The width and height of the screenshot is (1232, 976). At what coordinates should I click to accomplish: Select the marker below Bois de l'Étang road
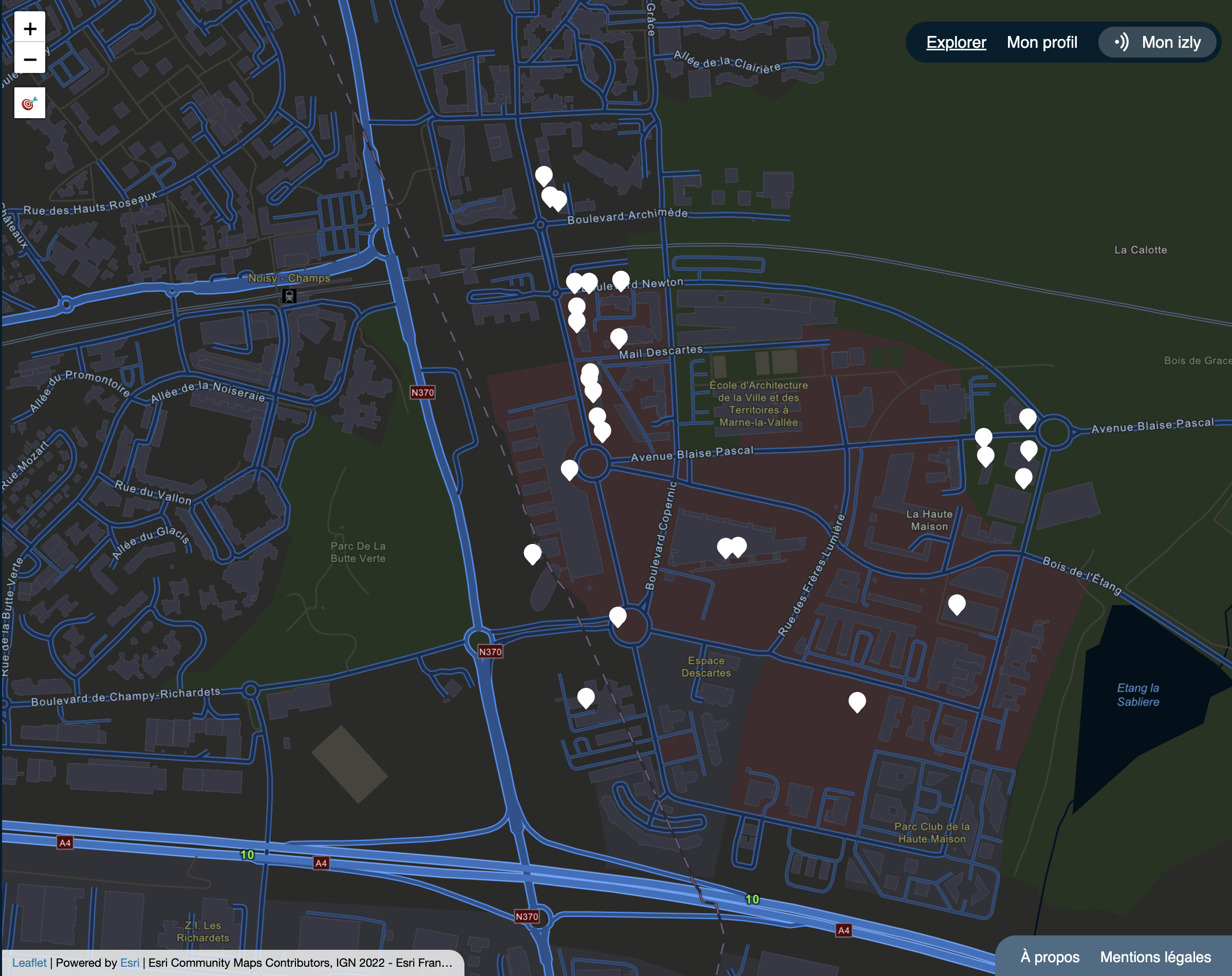pos(956,604)
